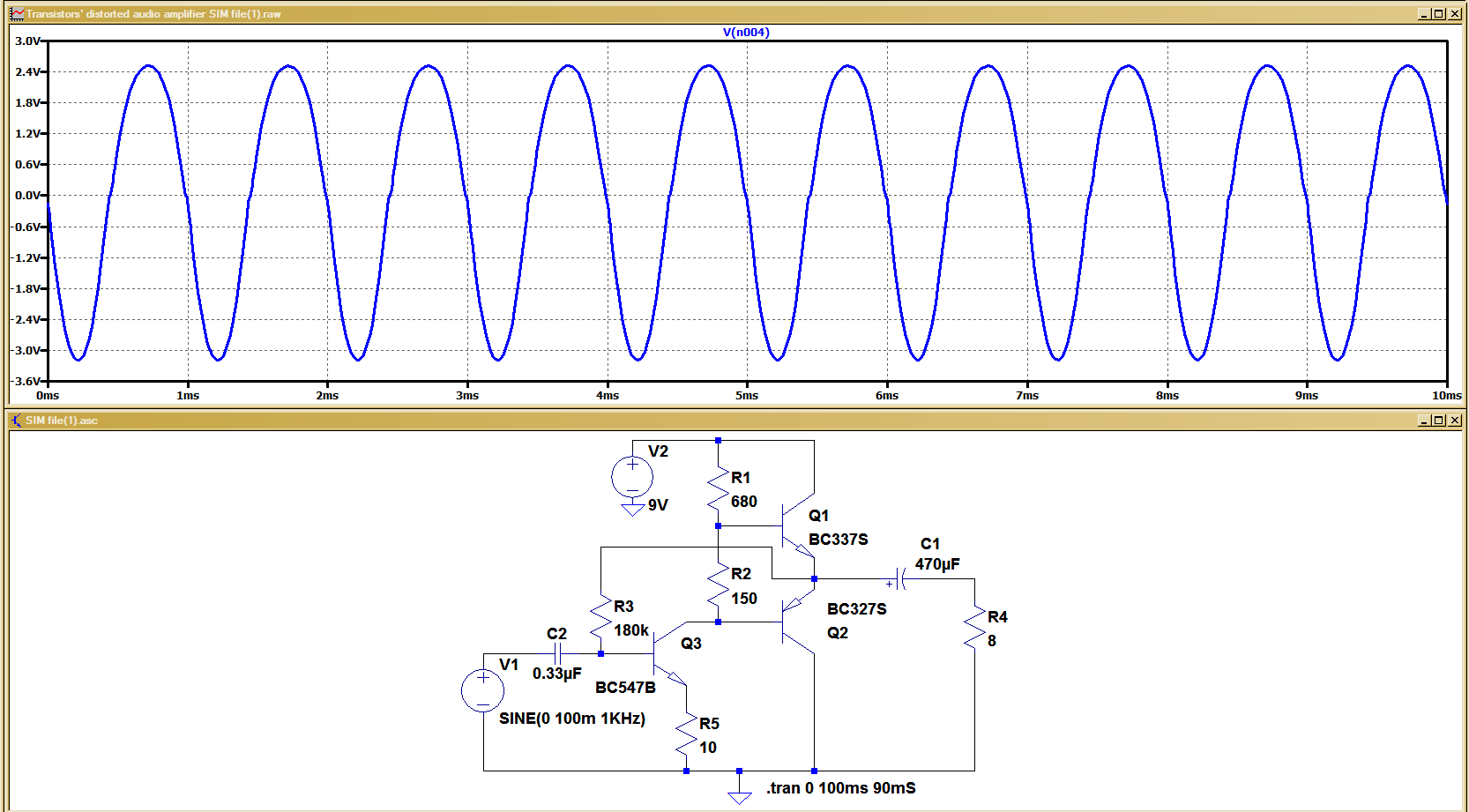
Task: Click the V(n004) trace label
Action: tap(746, 33)
